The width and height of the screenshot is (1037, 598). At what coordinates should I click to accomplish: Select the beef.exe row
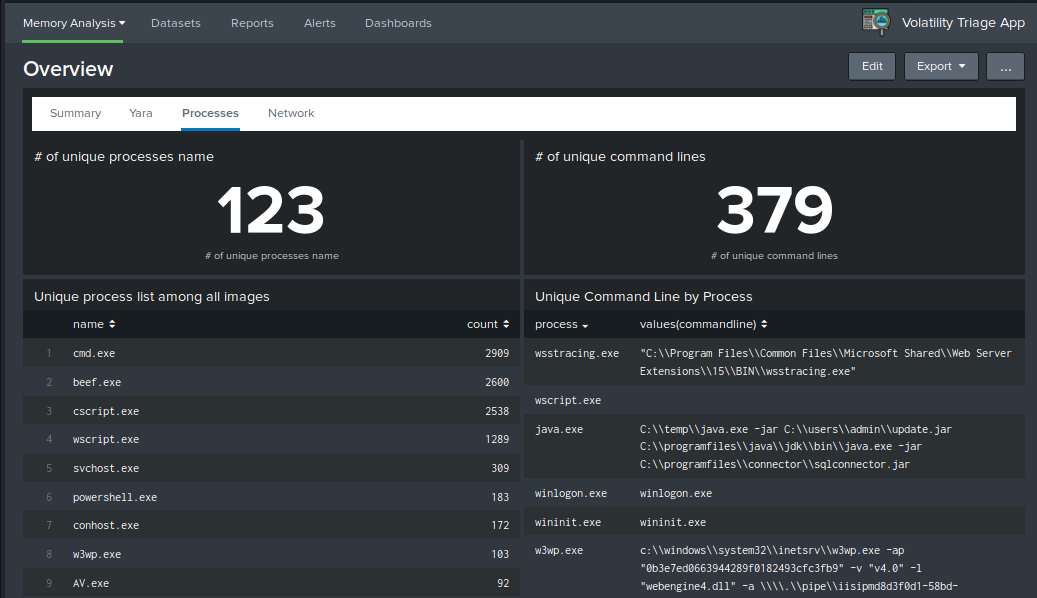pyautogui.click(x=271, y=382)
